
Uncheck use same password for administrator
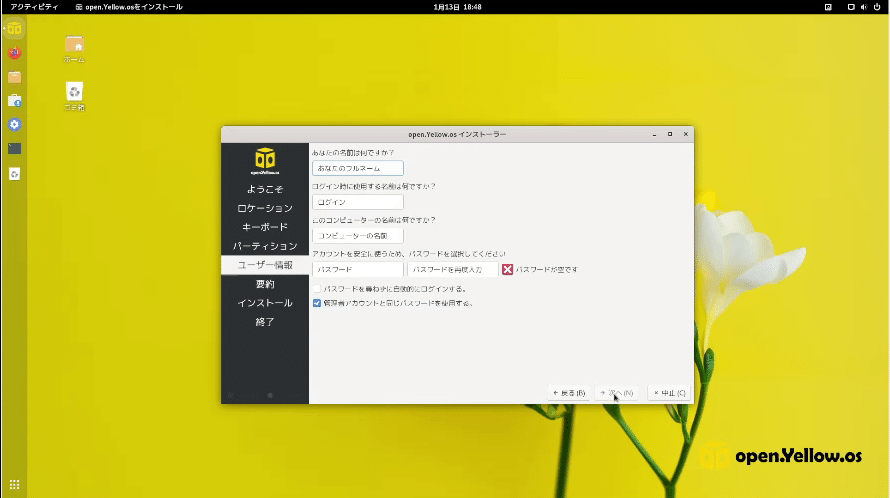tap(317, 303)
